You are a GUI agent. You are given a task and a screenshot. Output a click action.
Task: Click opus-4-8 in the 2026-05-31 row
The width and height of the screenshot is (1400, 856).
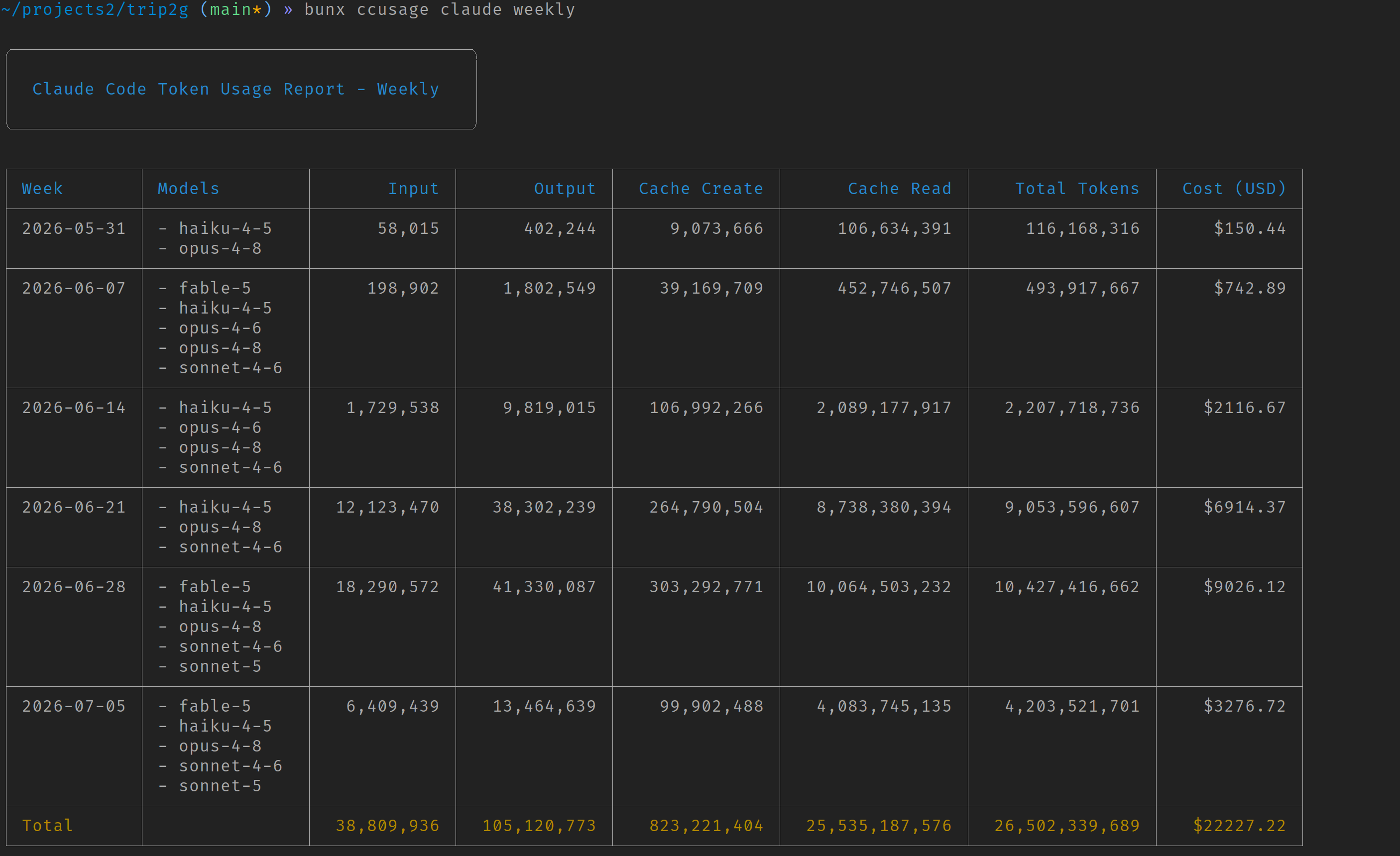tap(221, 248)
